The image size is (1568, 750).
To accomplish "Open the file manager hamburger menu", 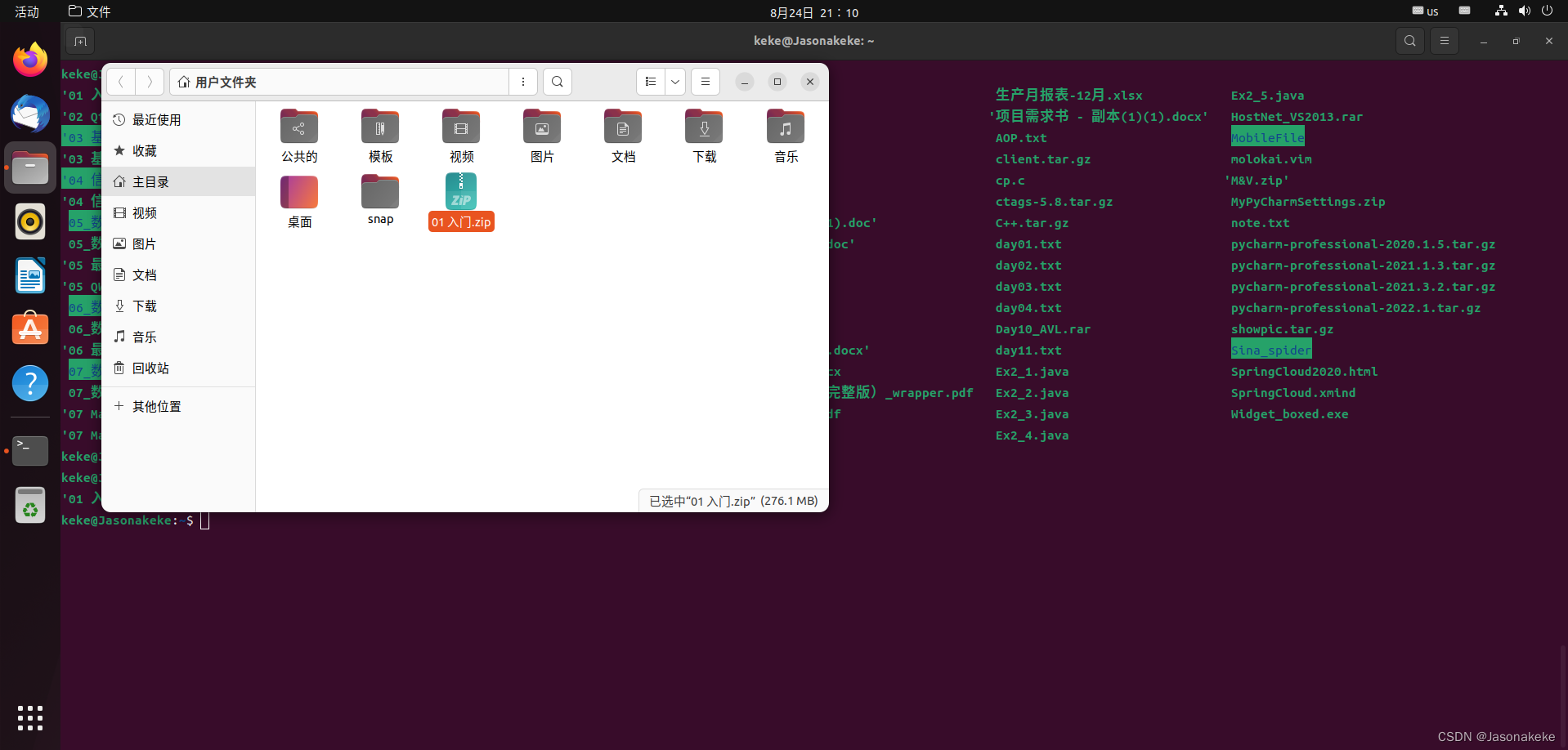I will click(706, 82).
